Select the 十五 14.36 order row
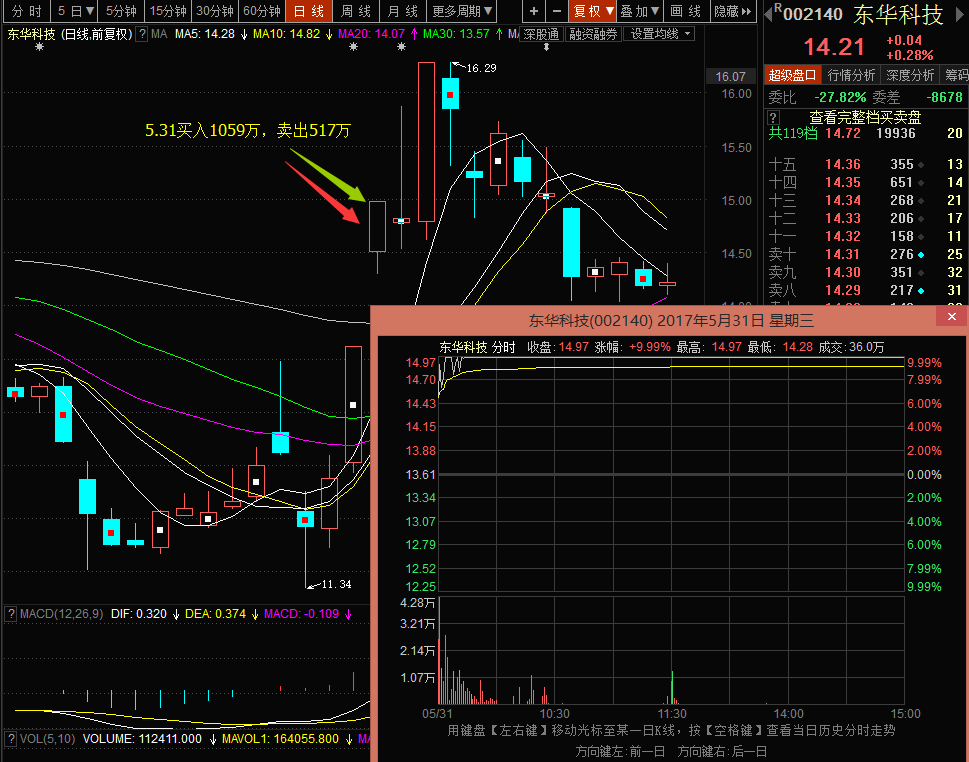 coord(866,164)
